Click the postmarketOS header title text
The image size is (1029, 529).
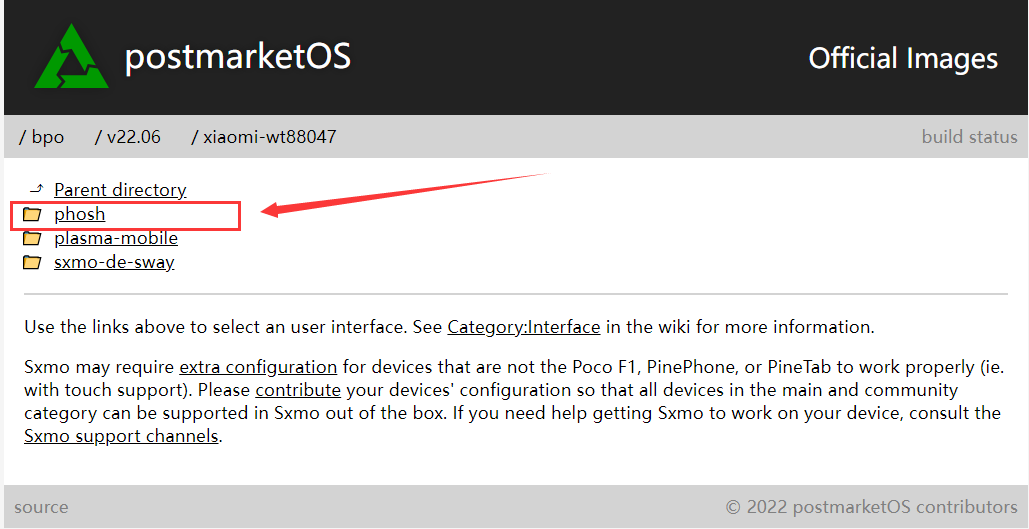(237, 57)
